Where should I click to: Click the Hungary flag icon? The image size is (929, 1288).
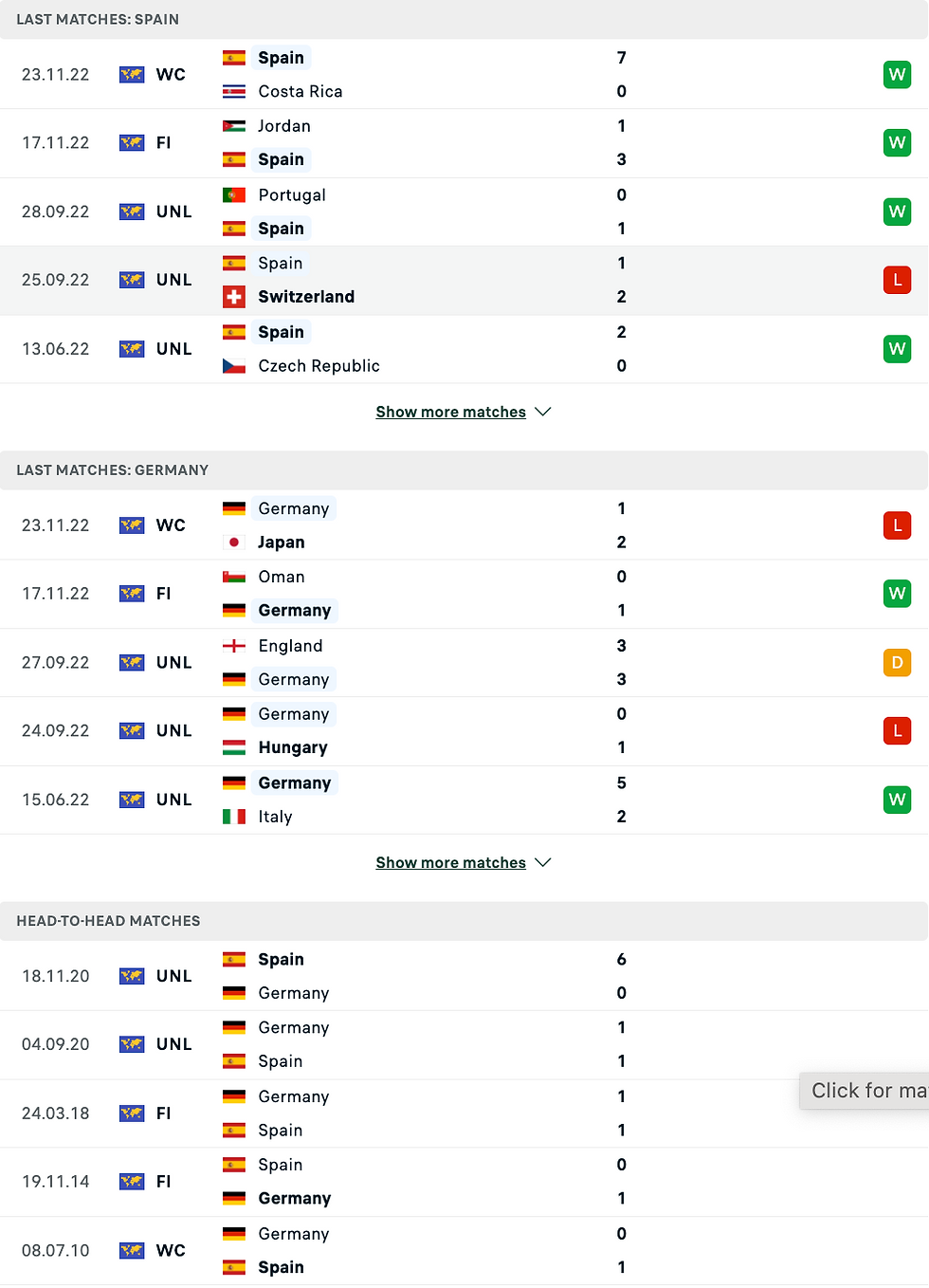(x=234, y=747)
